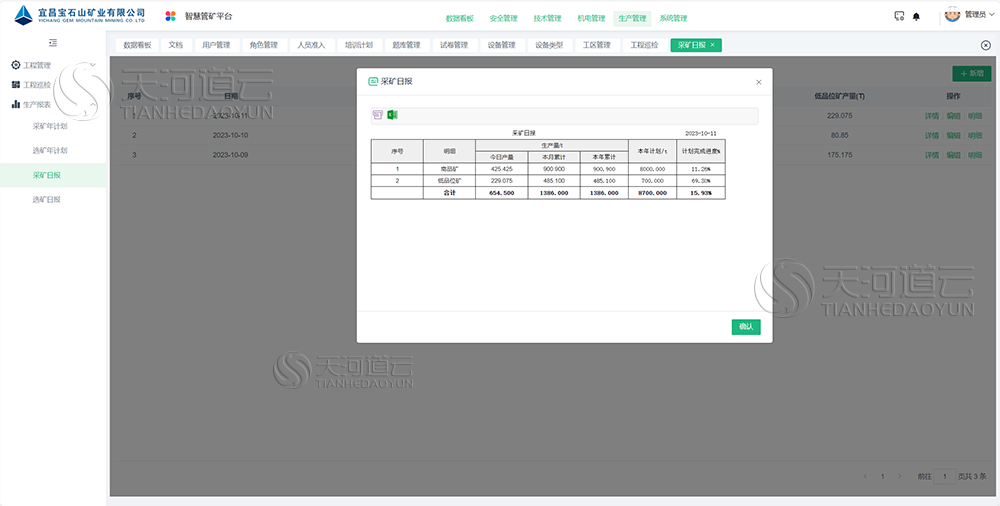Click 编辑 for the 2023-10-10 row
This screenshot has height=506, width=1000.
coord(953,136)
